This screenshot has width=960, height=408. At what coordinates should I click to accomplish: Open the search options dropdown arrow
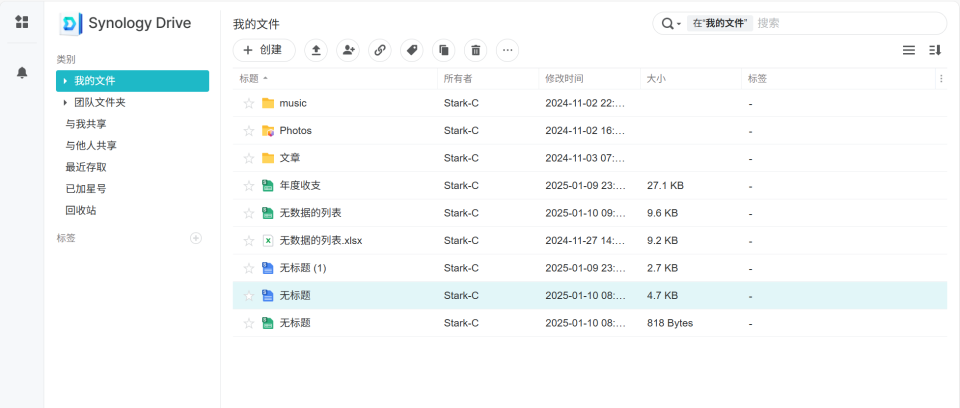(x=679, y=23)
